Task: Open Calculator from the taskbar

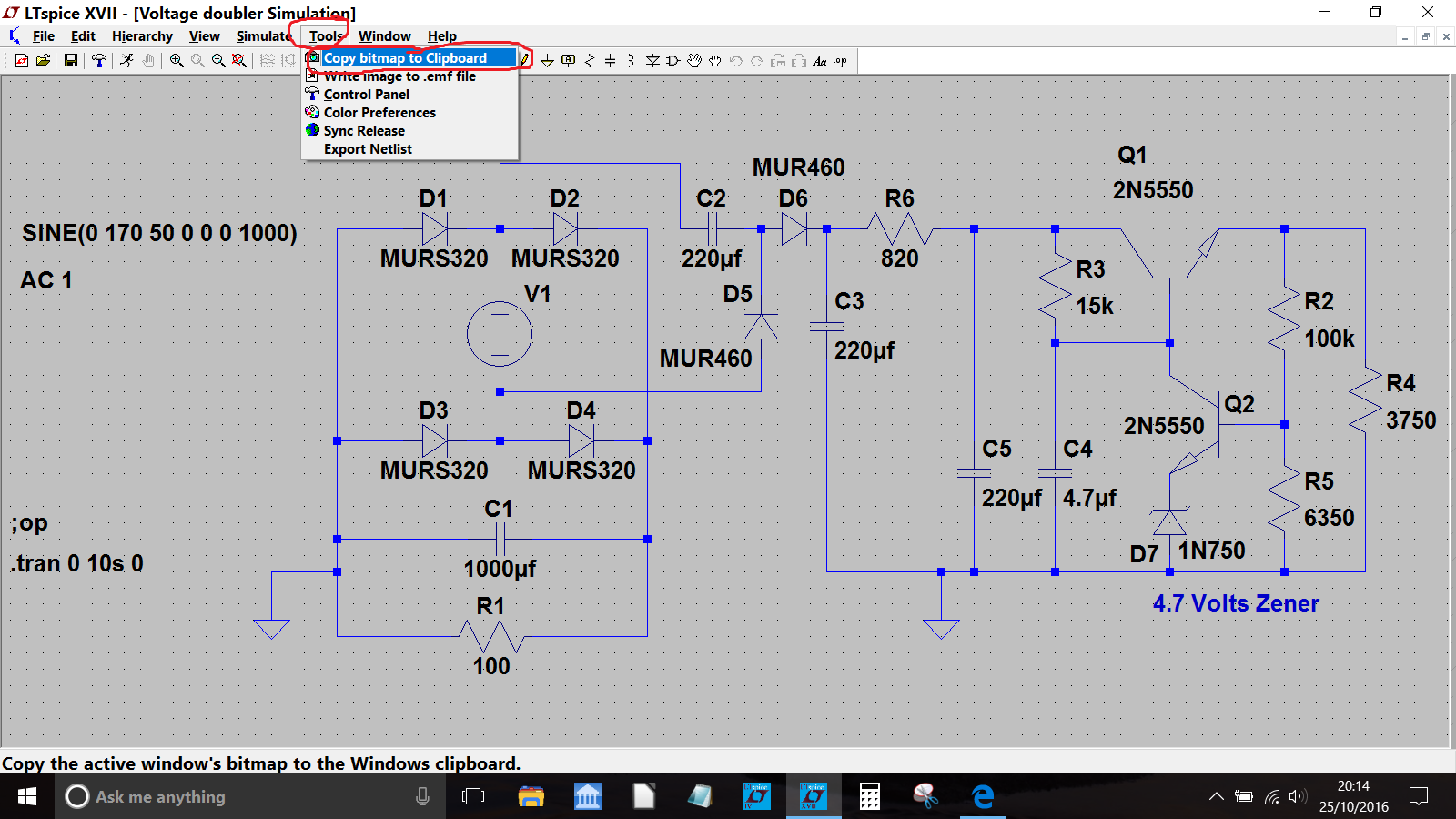Action: click(x=870, y=796)
